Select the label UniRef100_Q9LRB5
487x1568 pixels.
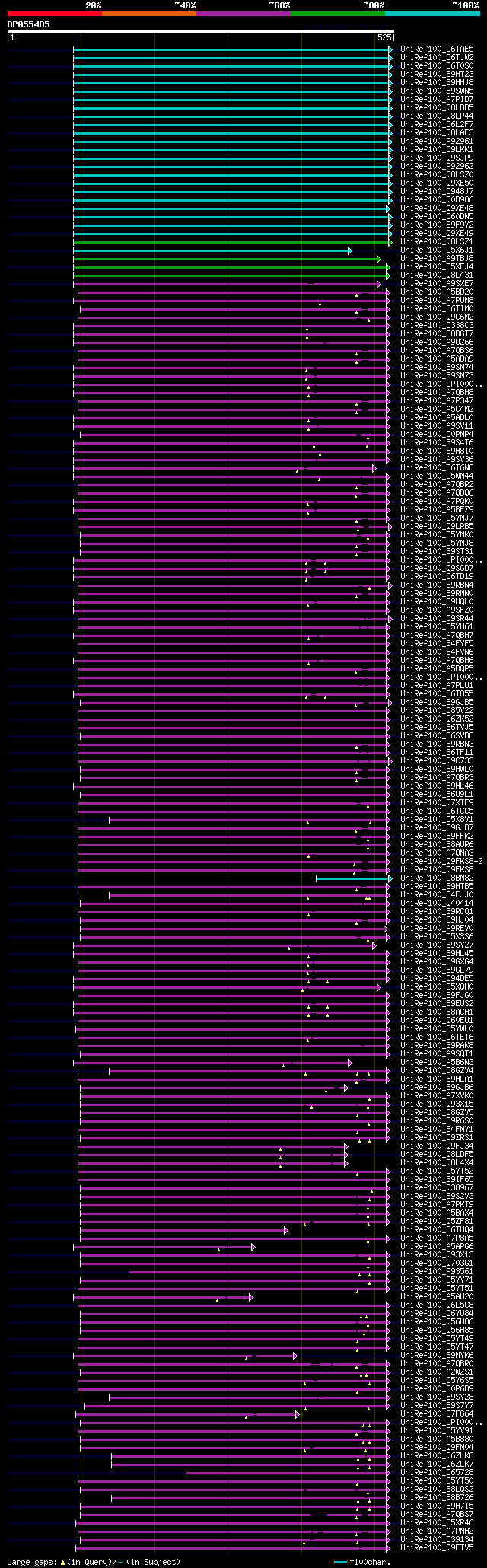(x=437, y=526)
